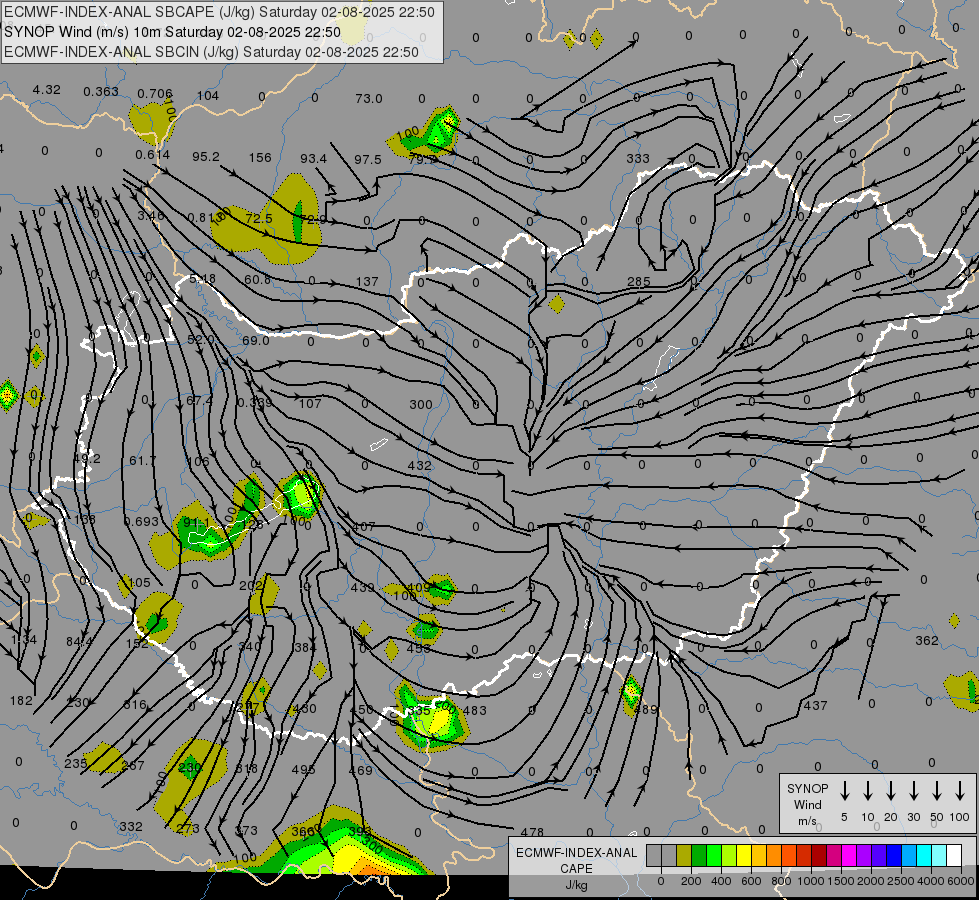Viewport: 979px width, 900px height.
Task: Click the 0.614 value on the map
Action: 153,155
